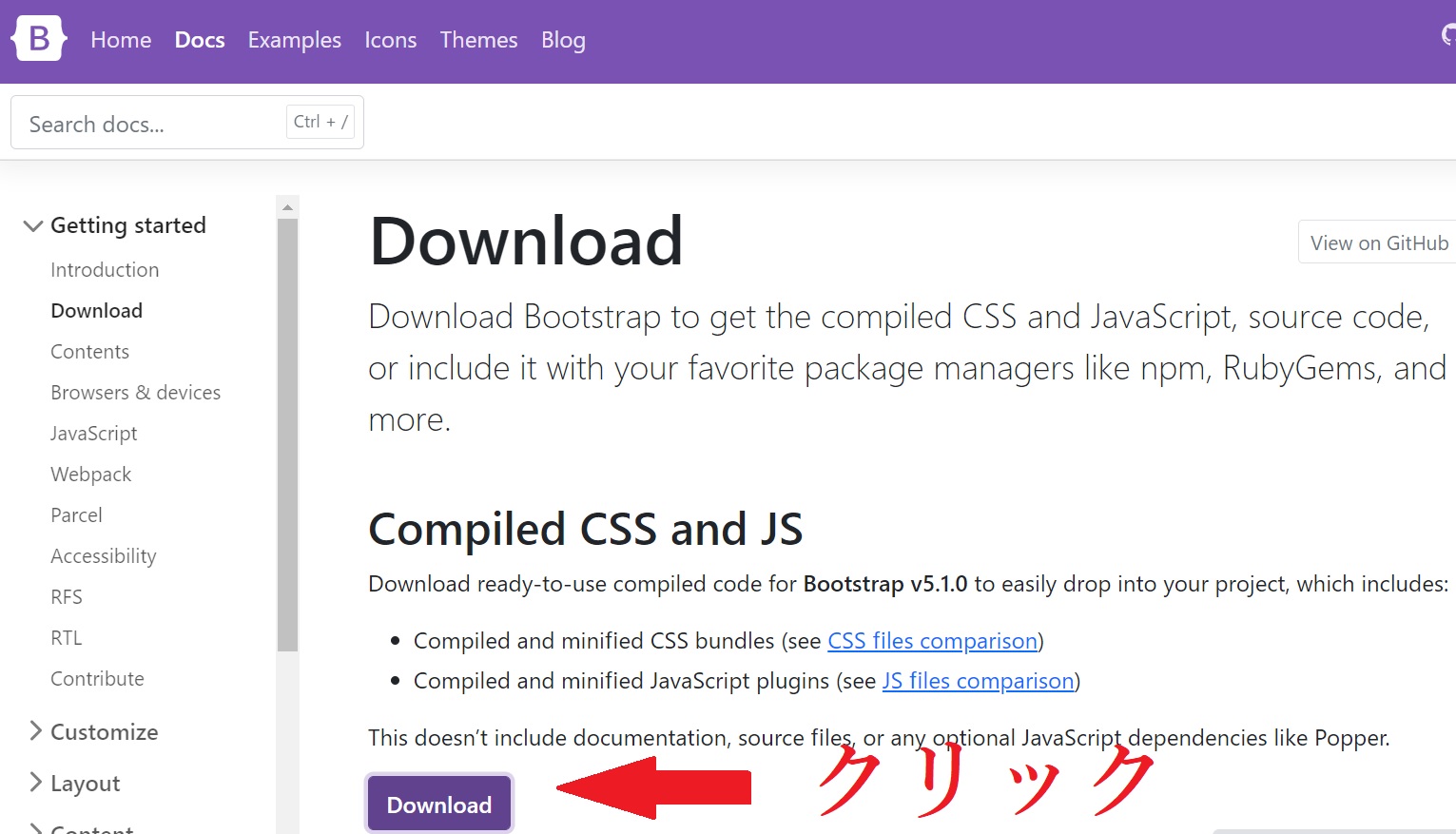Collapse the Getting started section
Image resolution: width=1456 pixels, height=834 pixels.
pos(115,225)
